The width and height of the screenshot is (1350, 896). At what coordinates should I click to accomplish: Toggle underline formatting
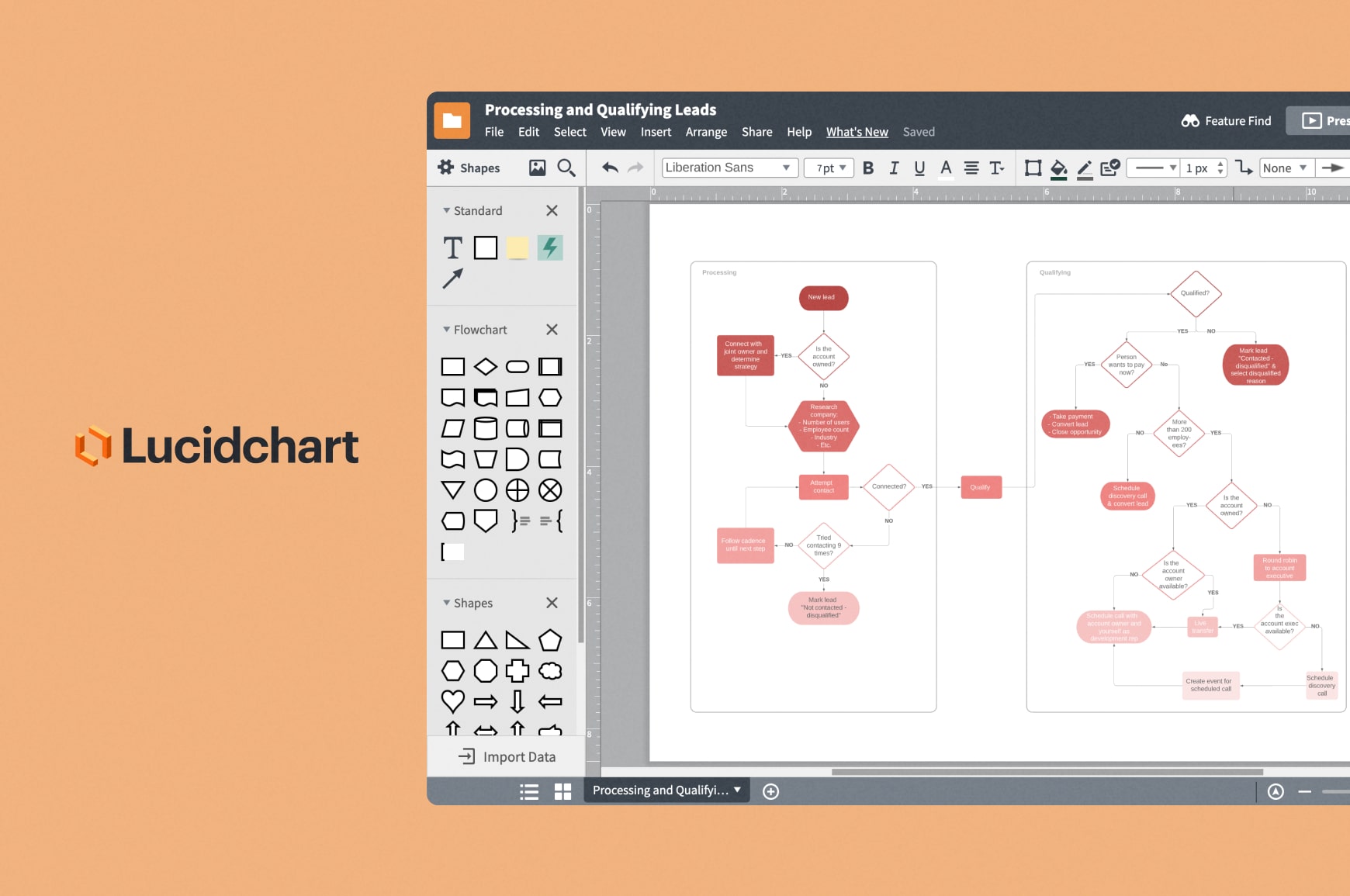[x=919, y=168]
